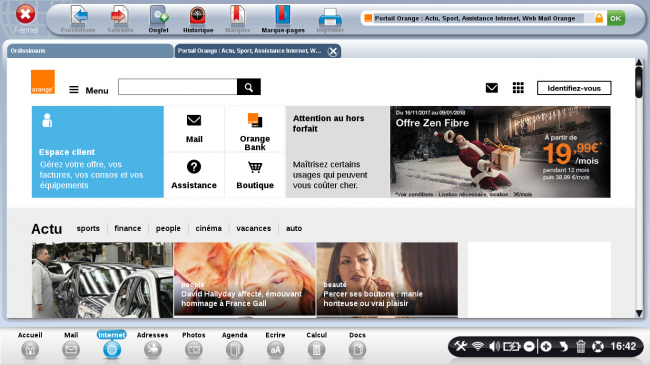
Task: Select the people category
Action: coord(168,228)
